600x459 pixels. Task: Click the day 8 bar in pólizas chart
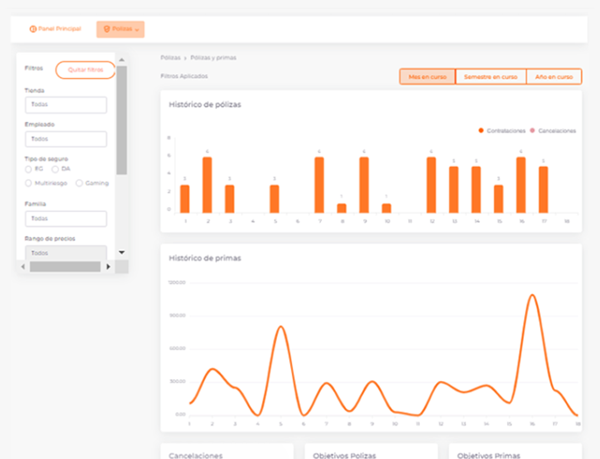click(x=342, y=208)
